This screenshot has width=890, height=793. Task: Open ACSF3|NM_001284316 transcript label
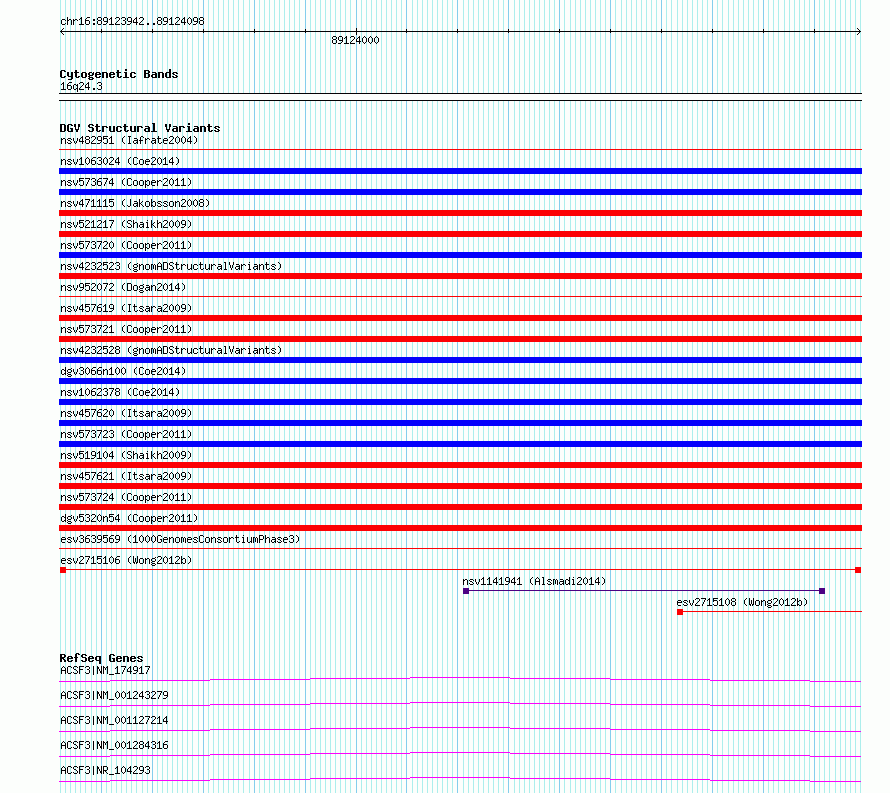click(x=114, y=745)
